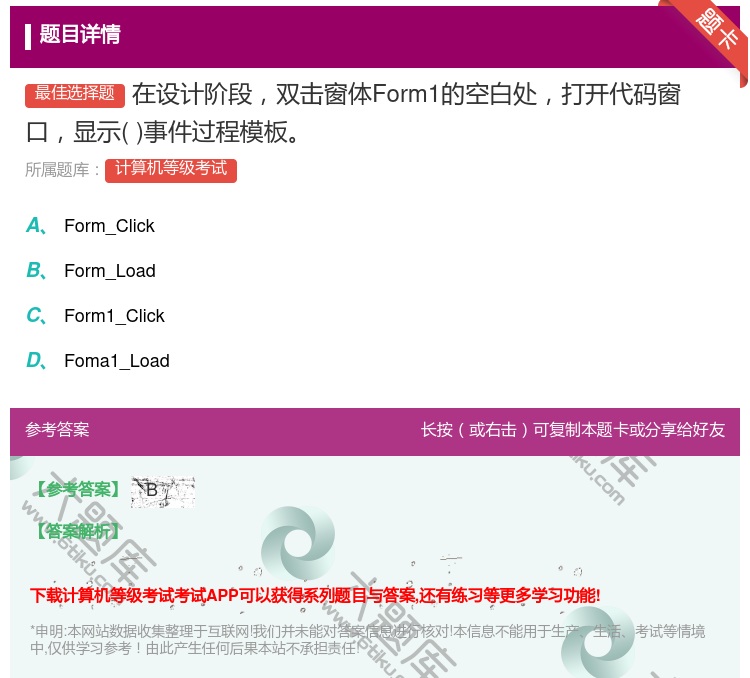The width and height of the screenshot is (750, 678).
Task: Click the red download APP promotion text
Action: tap(315, 595)
